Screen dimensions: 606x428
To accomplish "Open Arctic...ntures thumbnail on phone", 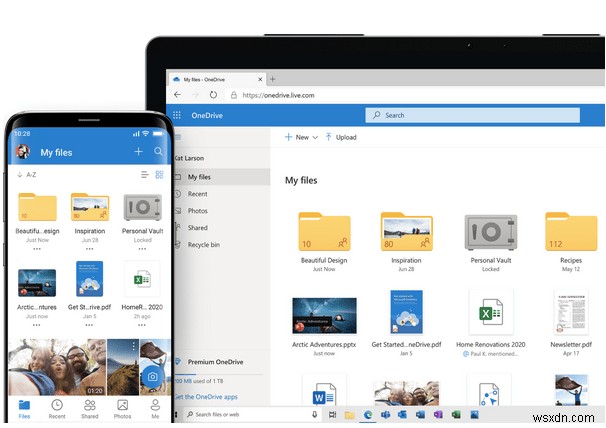I will click(37, 283).
